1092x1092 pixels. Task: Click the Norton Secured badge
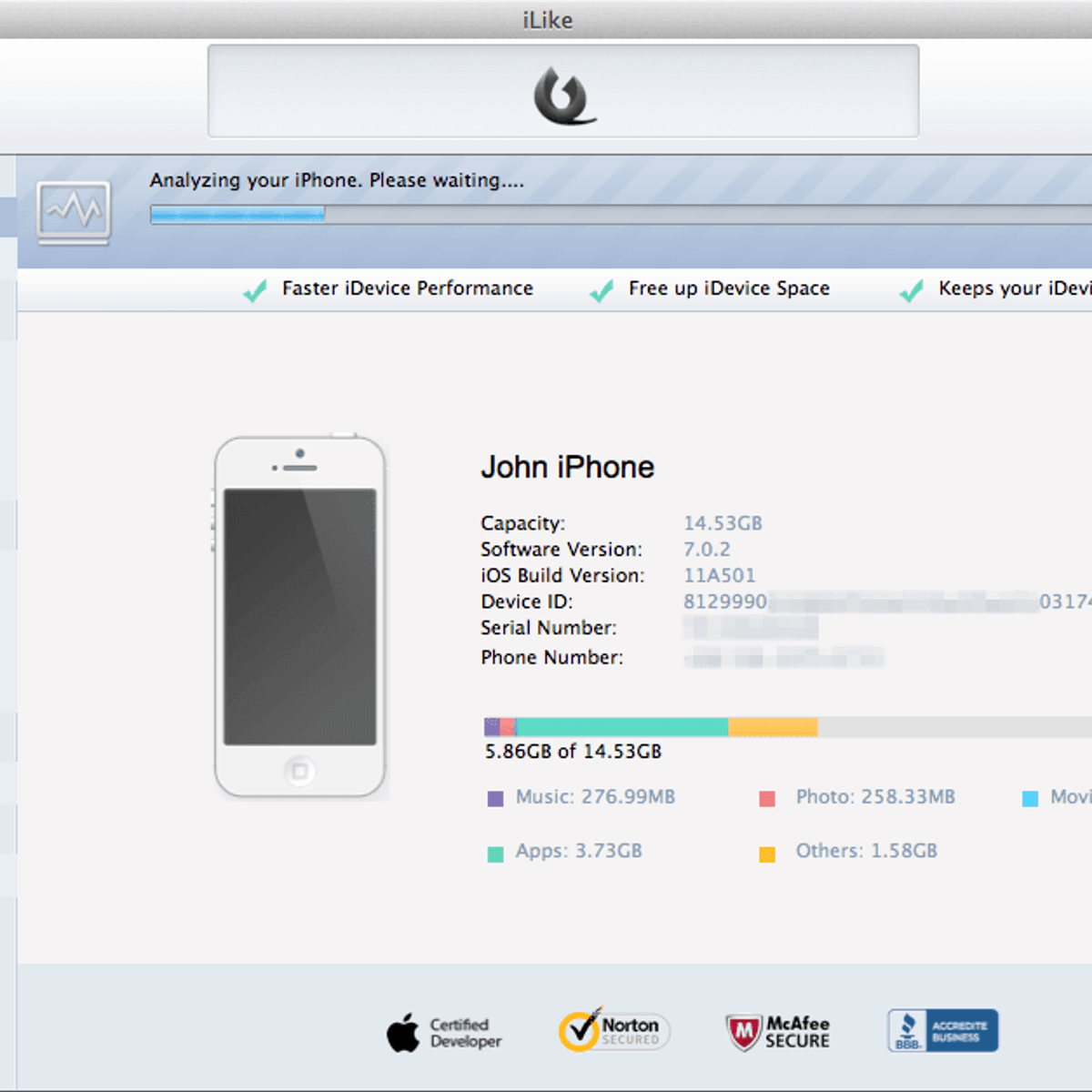(614, 1030)
